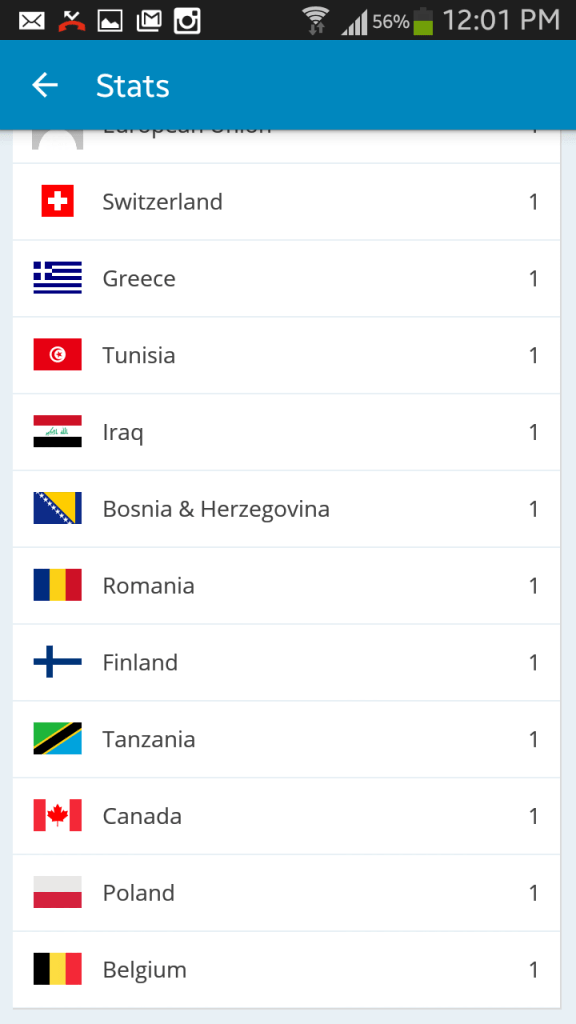576x1024 pixels.
Task: Tap the Canada flag icon
Action: 57,816
